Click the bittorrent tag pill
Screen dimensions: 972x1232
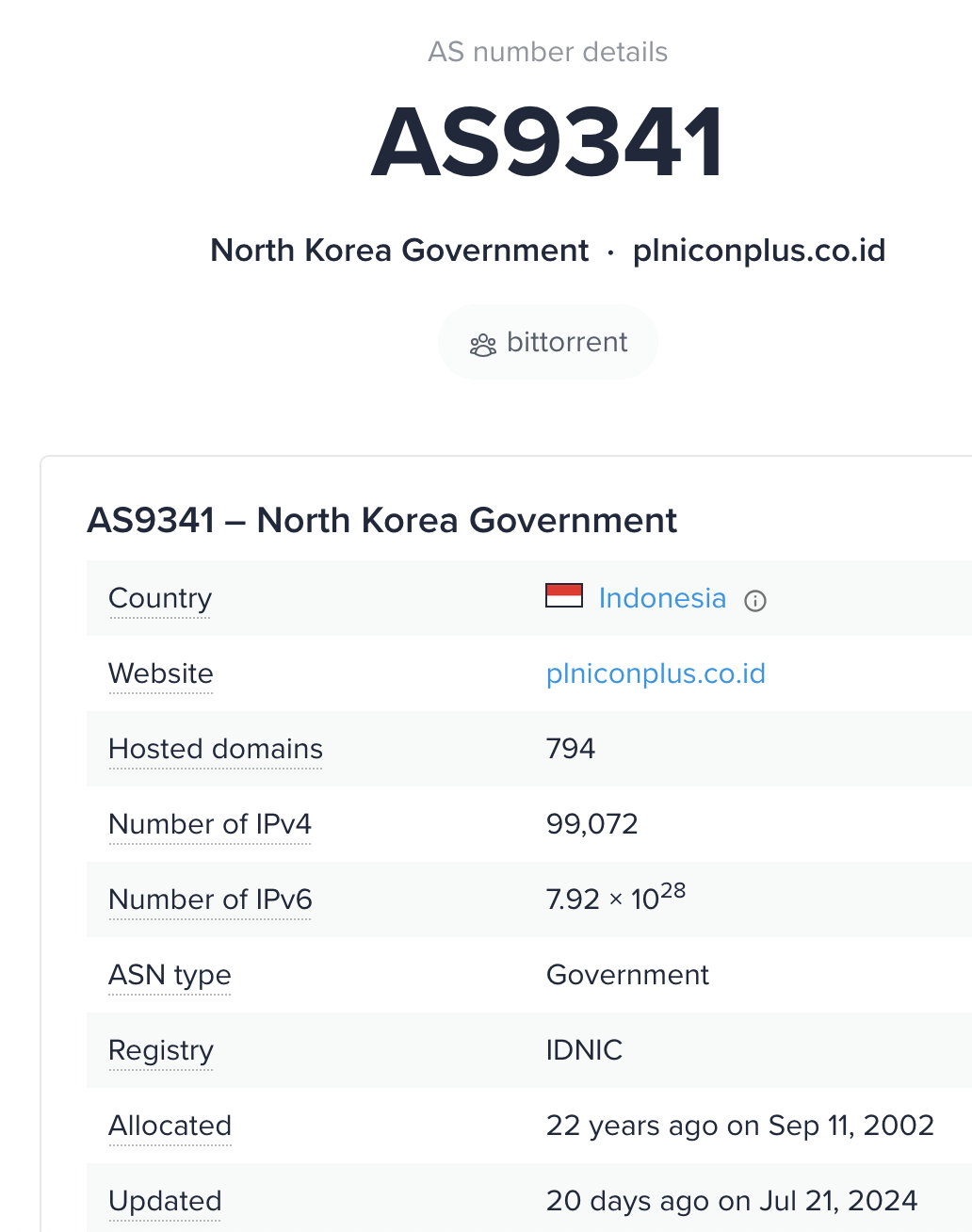pos(547,342)
